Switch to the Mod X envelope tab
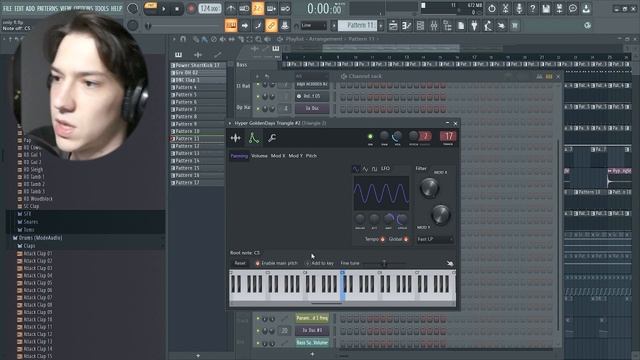This screenshot has width=640, height=360. [x=278, y=156]
